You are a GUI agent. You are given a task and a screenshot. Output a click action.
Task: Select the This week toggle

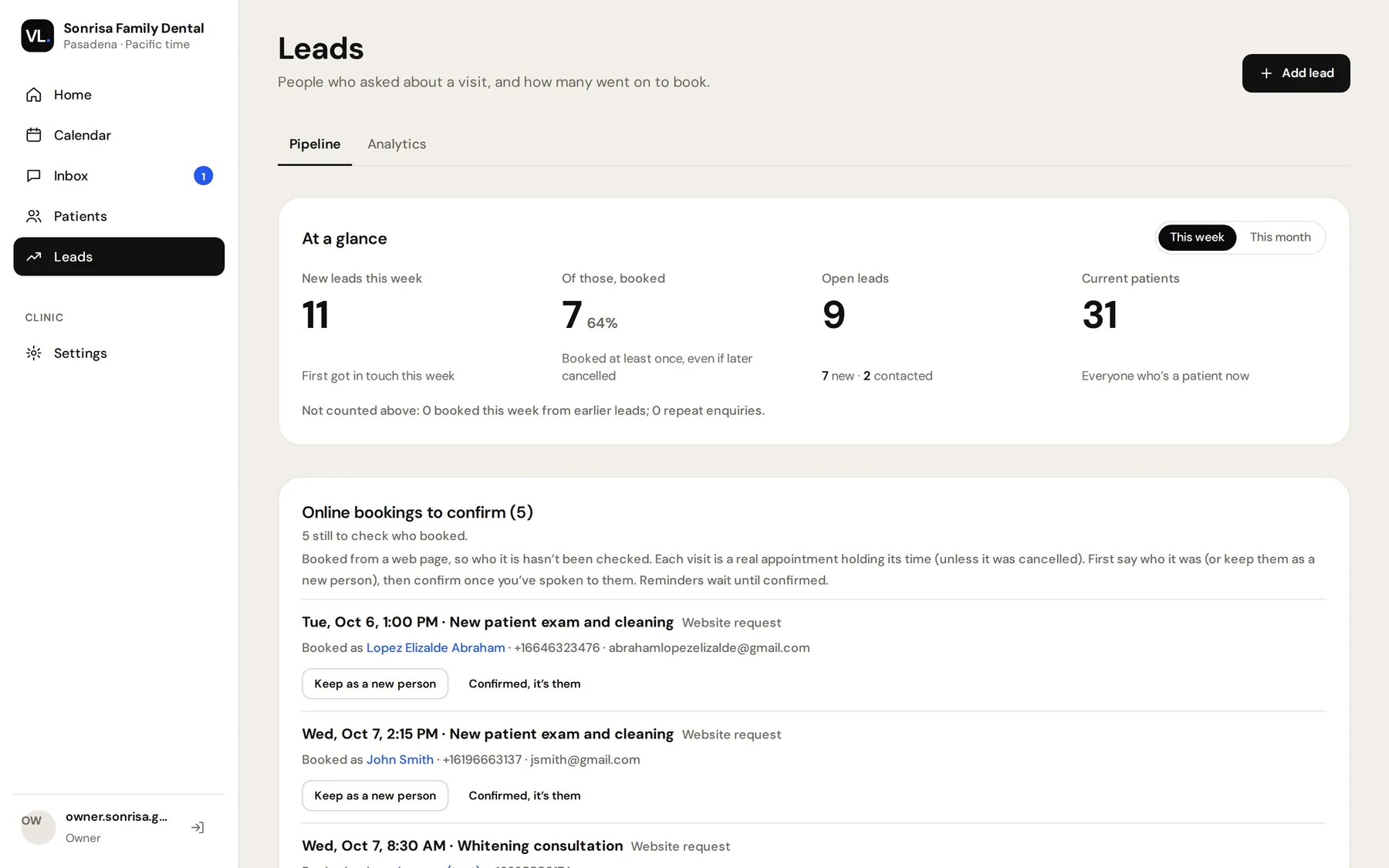coord(1197,237)
